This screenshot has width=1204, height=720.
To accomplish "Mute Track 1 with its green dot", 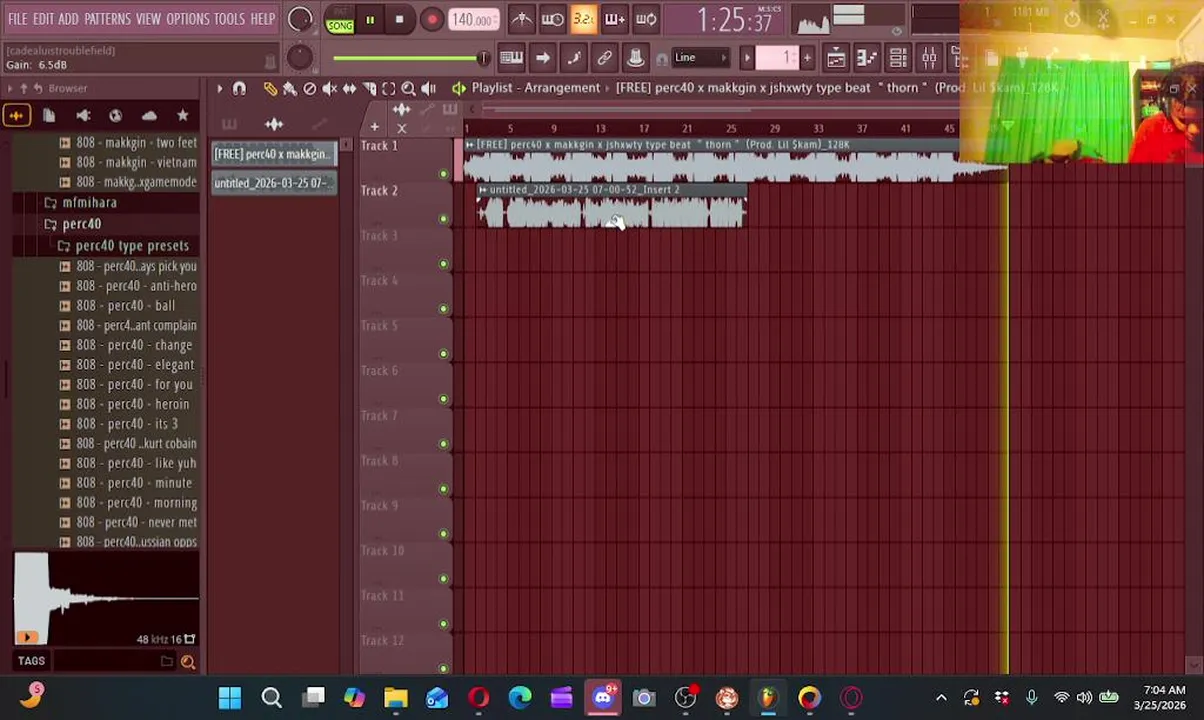I will click(444, 174).
